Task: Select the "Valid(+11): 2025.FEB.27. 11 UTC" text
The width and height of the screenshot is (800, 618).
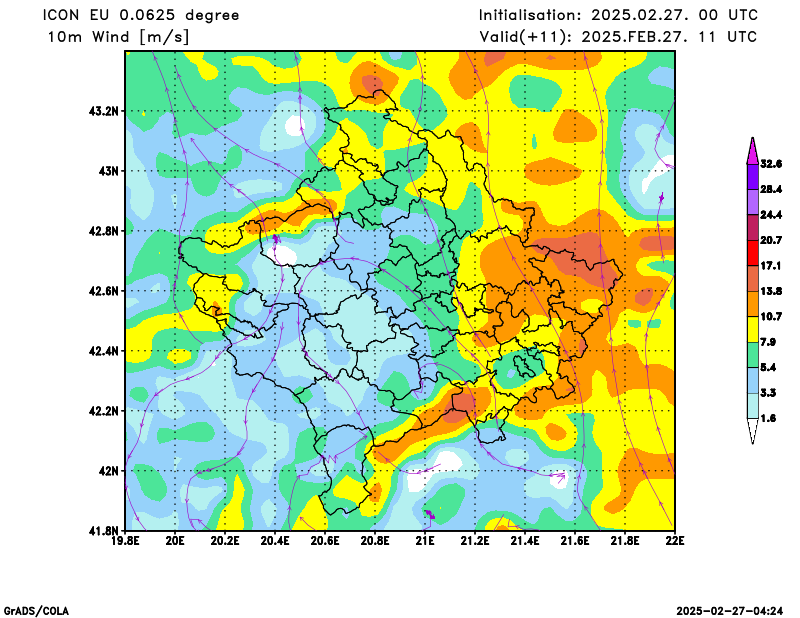Action: (x=618, y=37)
